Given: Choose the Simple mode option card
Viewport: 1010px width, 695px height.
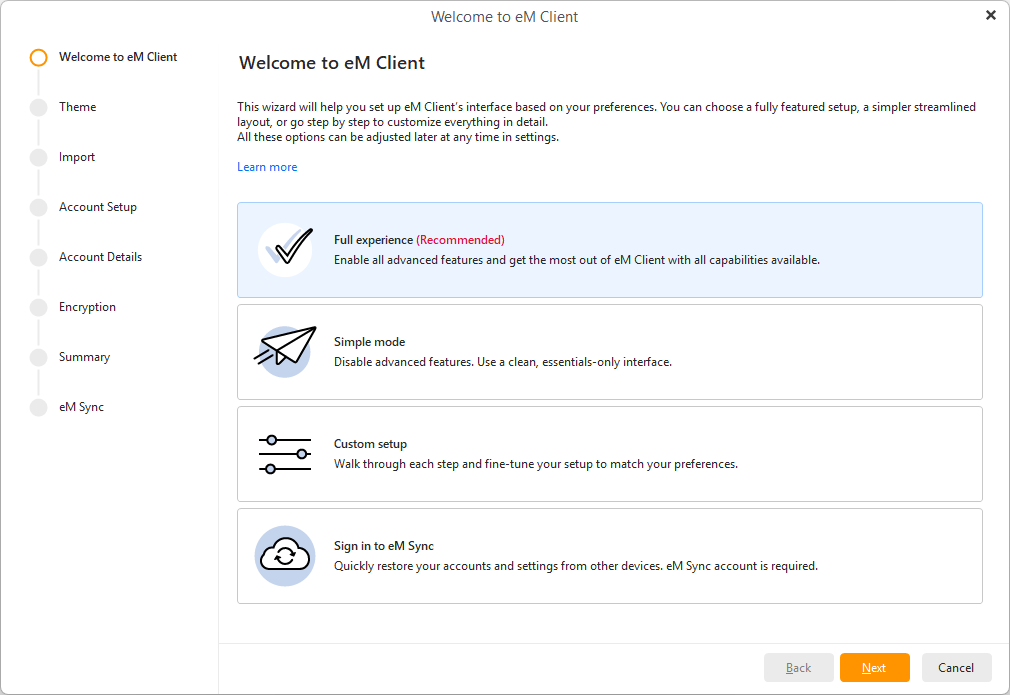Looking at the screenshot, I should click(x=609, y=352).
